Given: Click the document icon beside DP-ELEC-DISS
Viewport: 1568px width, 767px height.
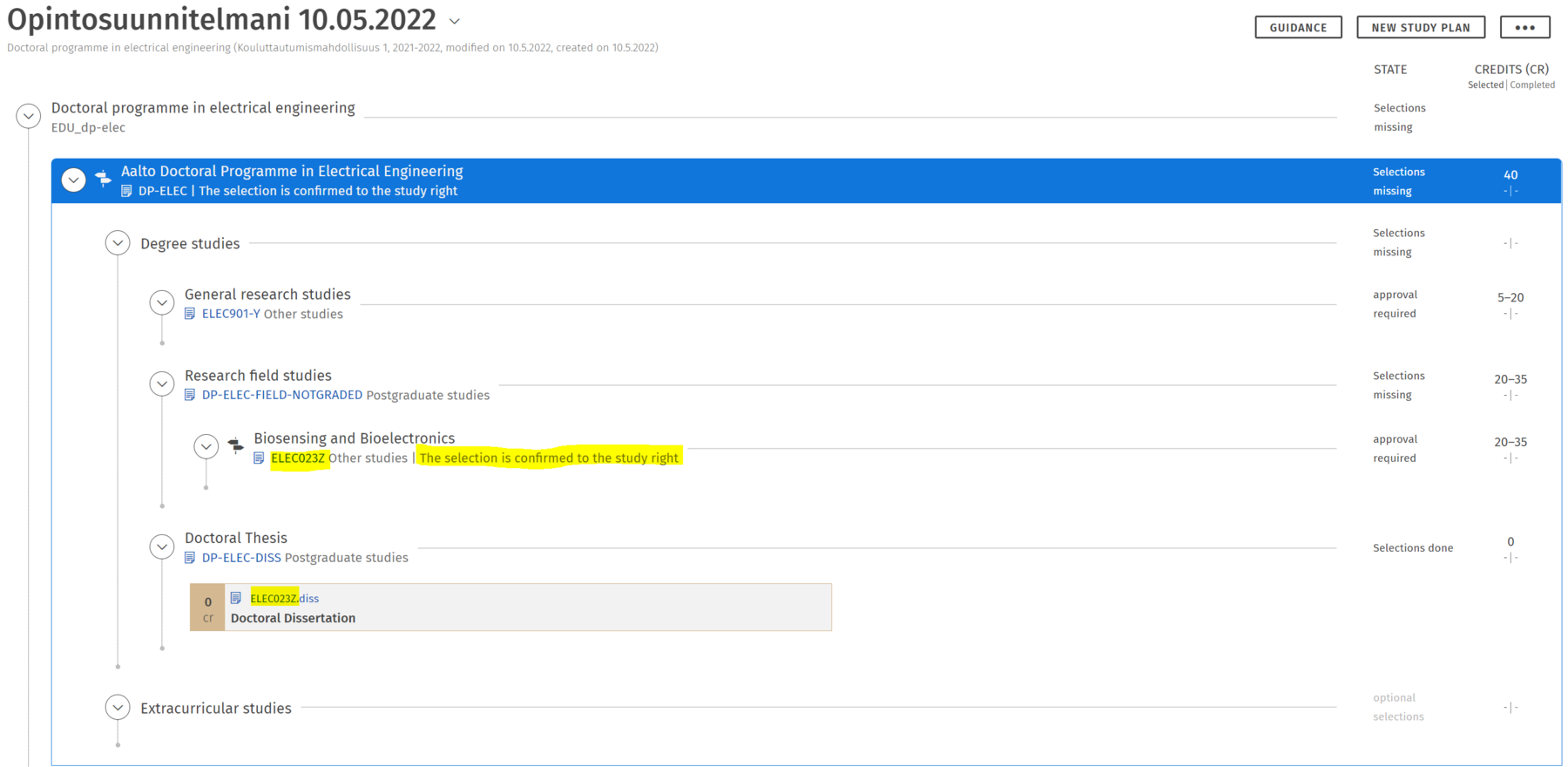Looking at the screenshot, I should pyautogui.click(x=190, y=558).
